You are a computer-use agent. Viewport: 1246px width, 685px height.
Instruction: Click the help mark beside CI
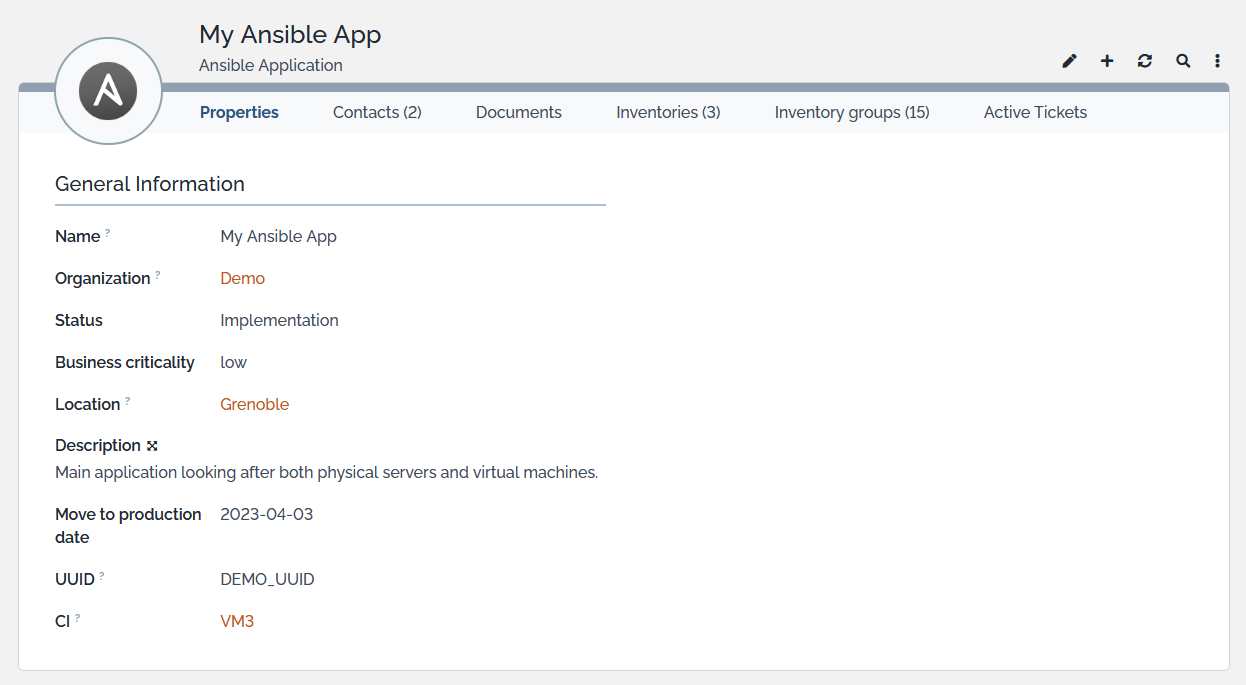(x=78, y=618)
